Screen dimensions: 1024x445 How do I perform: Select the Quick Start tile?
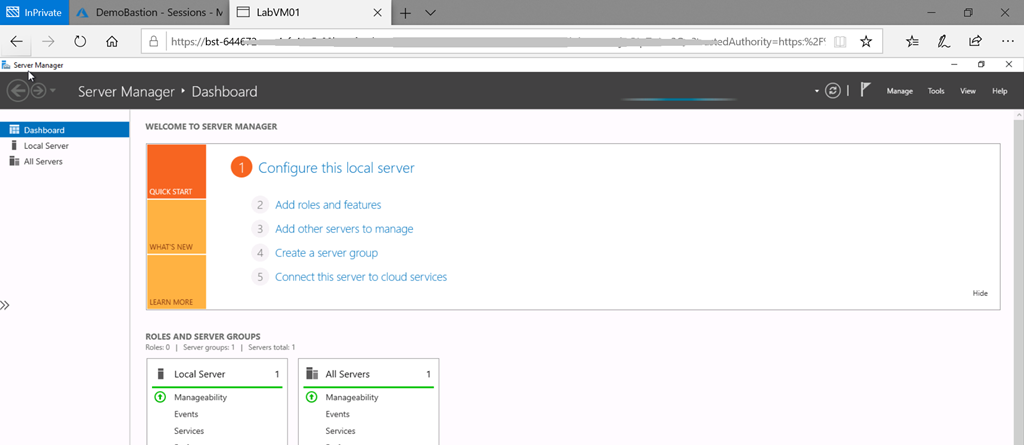176,171
